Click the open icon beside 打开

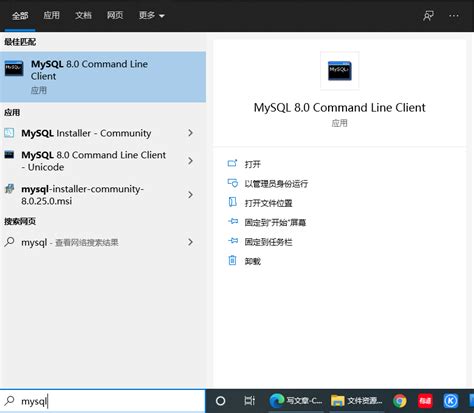[x=232, y=163]
